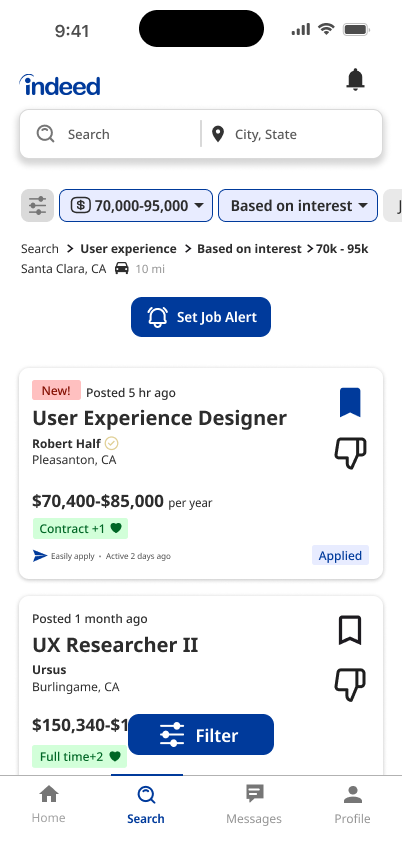Click the location pin icon
This screenshot has width=402, height=852.
tap(218, 134)
